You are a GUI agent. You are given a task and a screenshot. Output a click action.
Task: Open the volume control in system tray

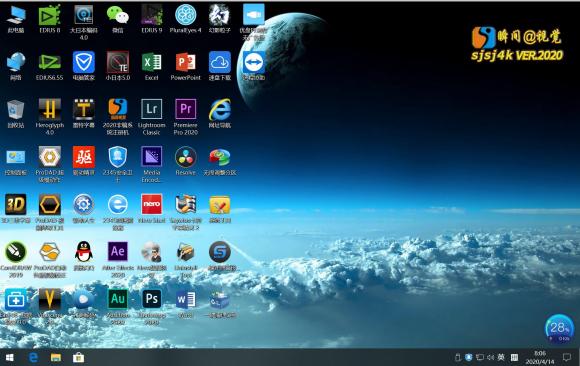[490, 357]
